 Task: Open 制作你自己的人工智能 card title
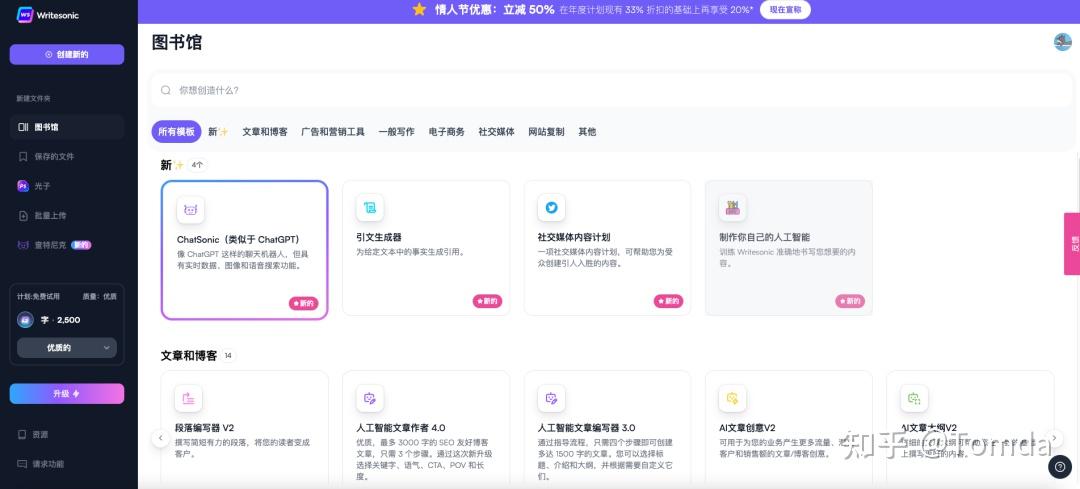point(765,237)
